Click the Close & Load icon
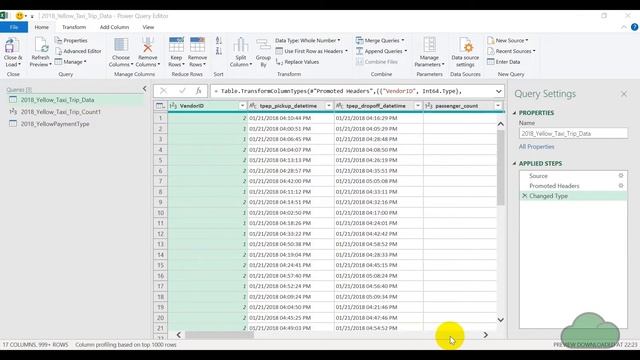This screenshot has height=360, width=640. 12,46
